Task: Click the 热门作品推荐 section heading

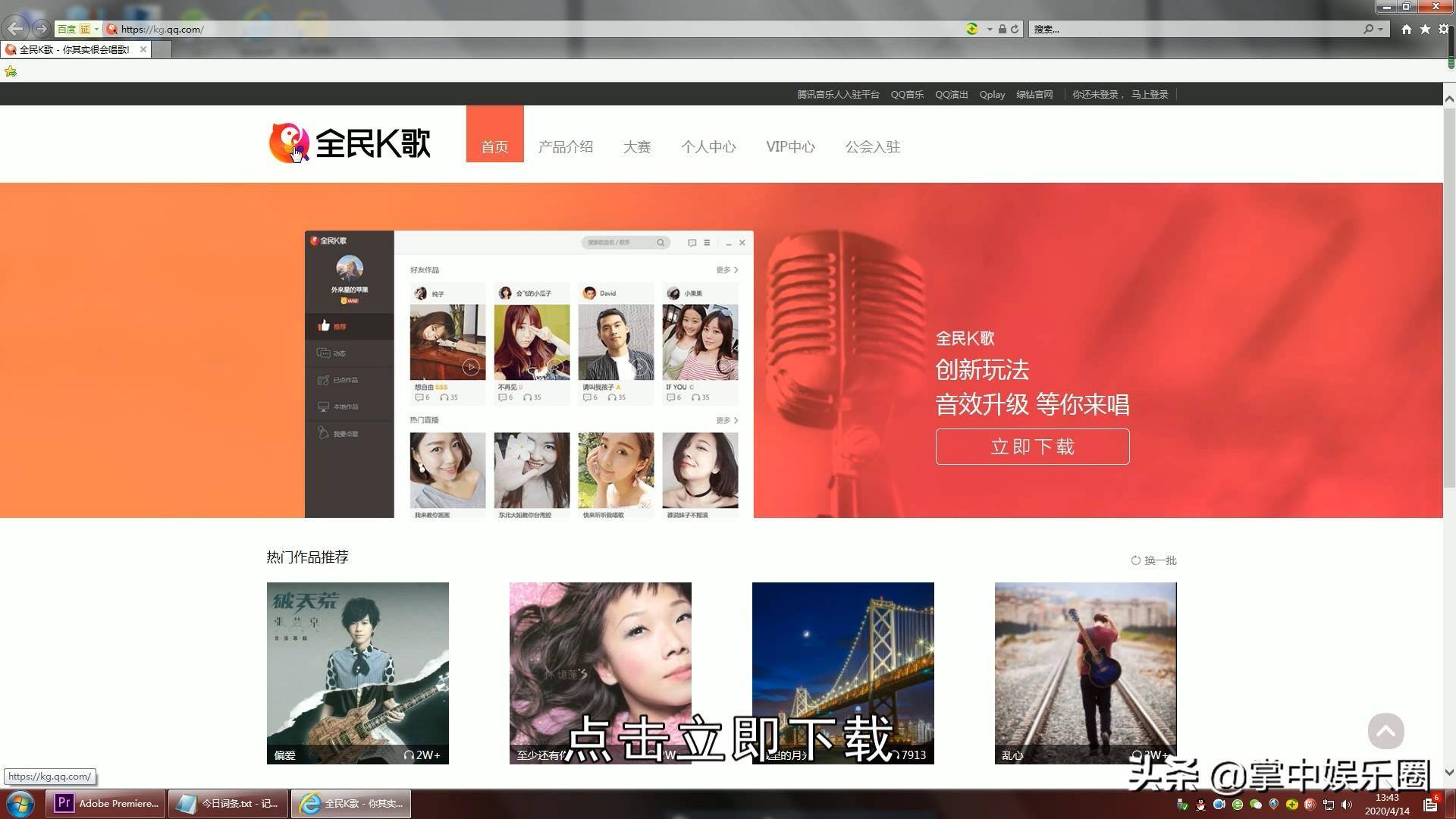Action: point(307,557)
